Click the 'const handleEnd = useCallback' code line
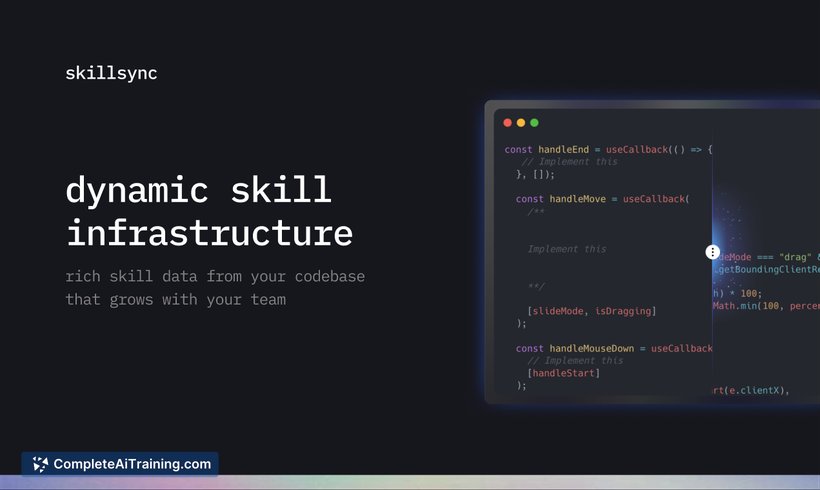 (608, 150)
